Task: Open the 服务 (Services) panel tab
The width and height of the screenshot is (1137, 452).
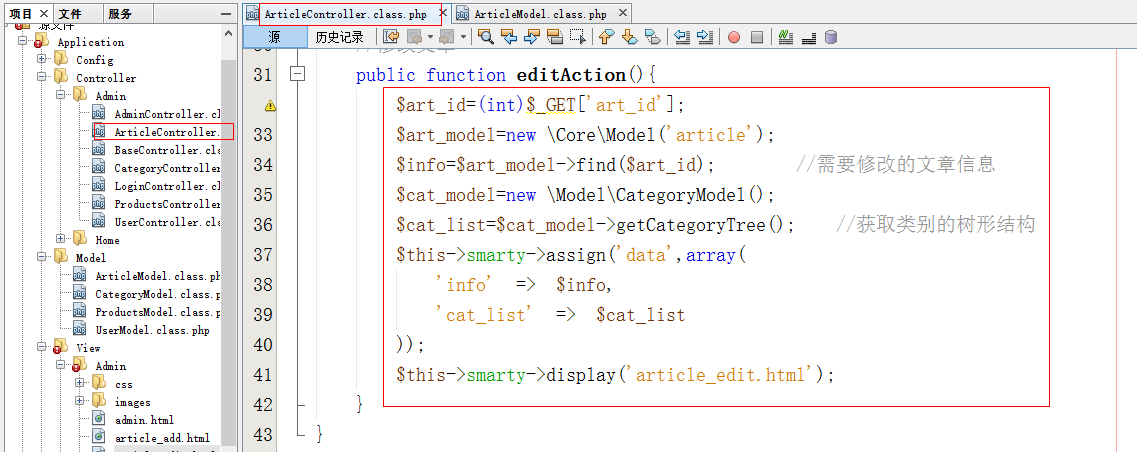Action: pyautogui.click(x=120, y=14)
